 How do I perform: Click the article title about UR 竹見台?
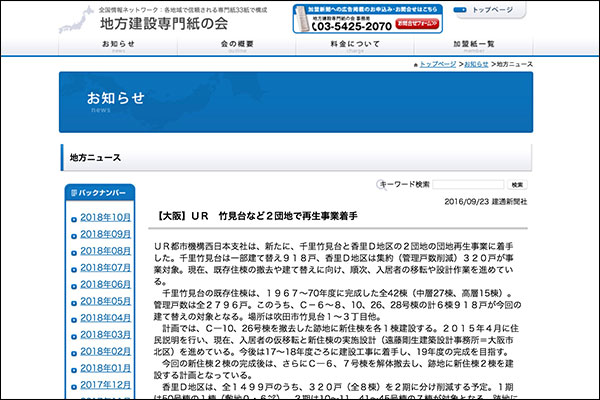tap(257, 216)
